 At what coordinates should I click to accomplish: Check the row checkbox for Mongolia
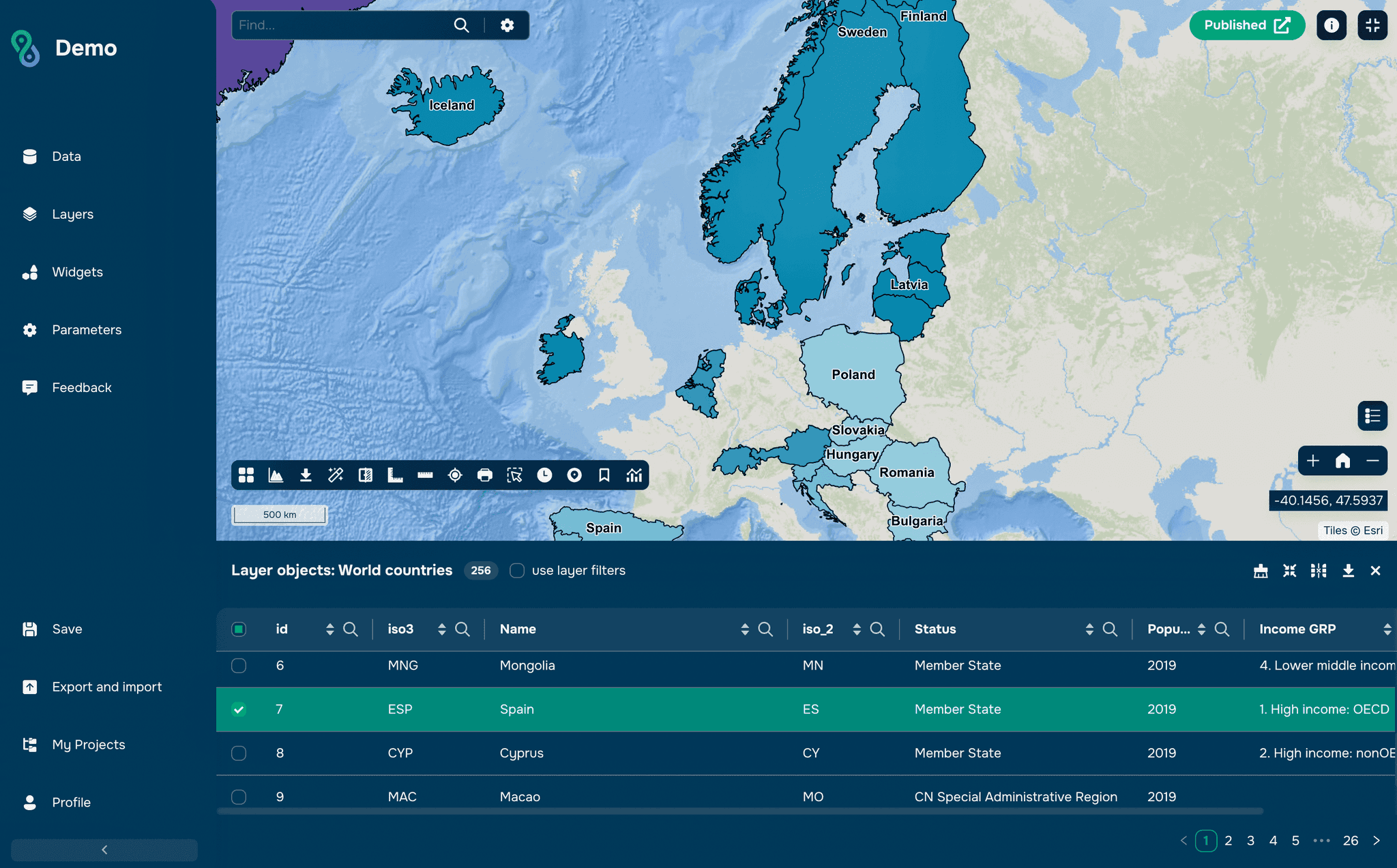tap(239, 665)
